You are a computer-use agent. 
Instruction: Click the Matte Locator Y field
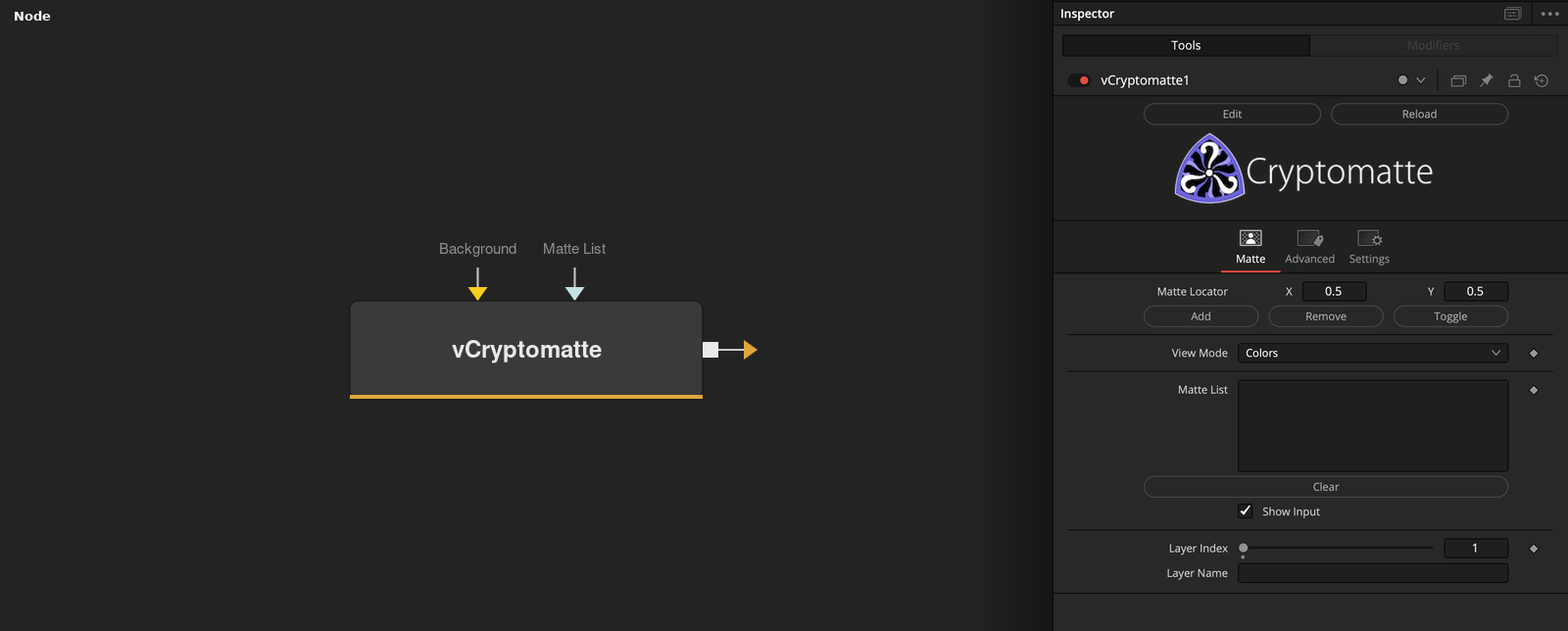tap(1475, 291)
